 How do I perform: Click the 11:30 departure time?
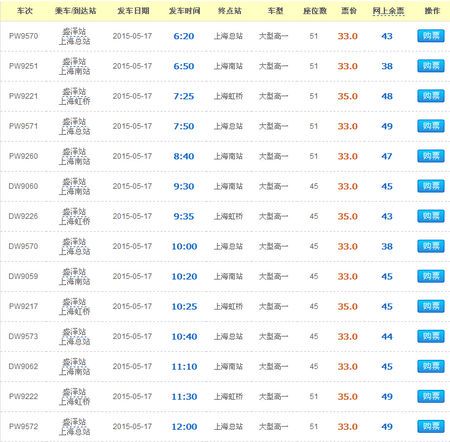click(184, 396)
